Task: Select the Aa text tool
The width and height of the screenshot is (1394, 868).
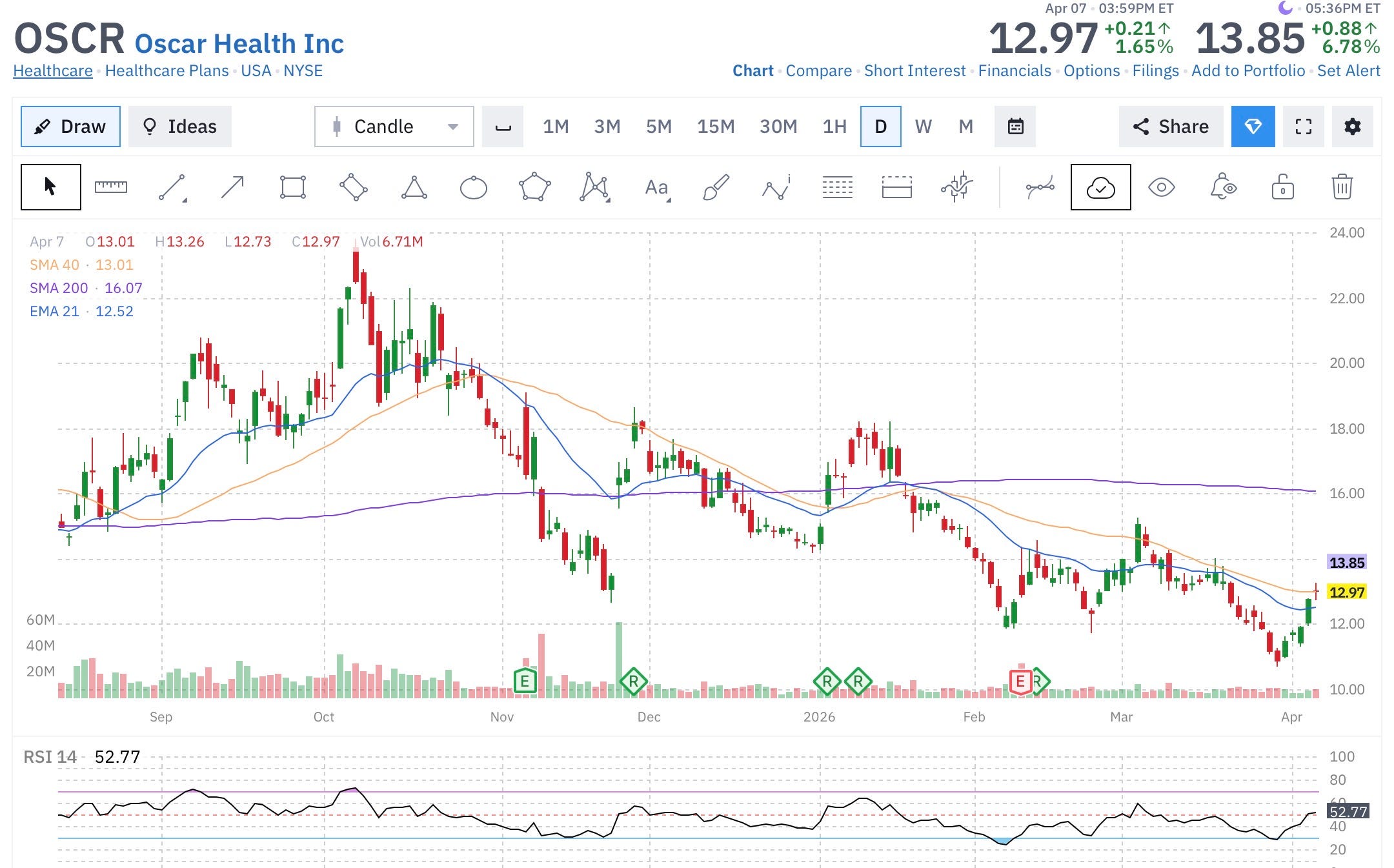Action: tap(657, 188)
